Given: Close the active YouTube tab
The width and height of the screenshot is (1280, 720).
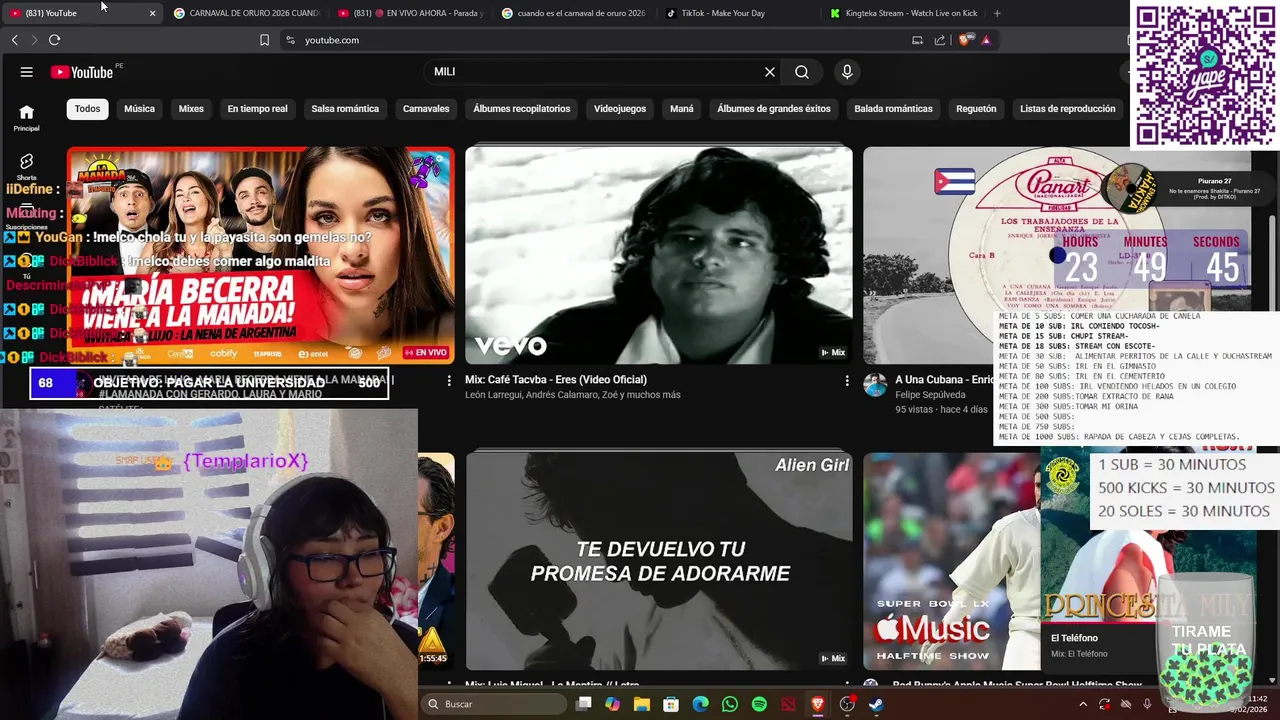Looking at the screenshot, I should tap(152, 13).
